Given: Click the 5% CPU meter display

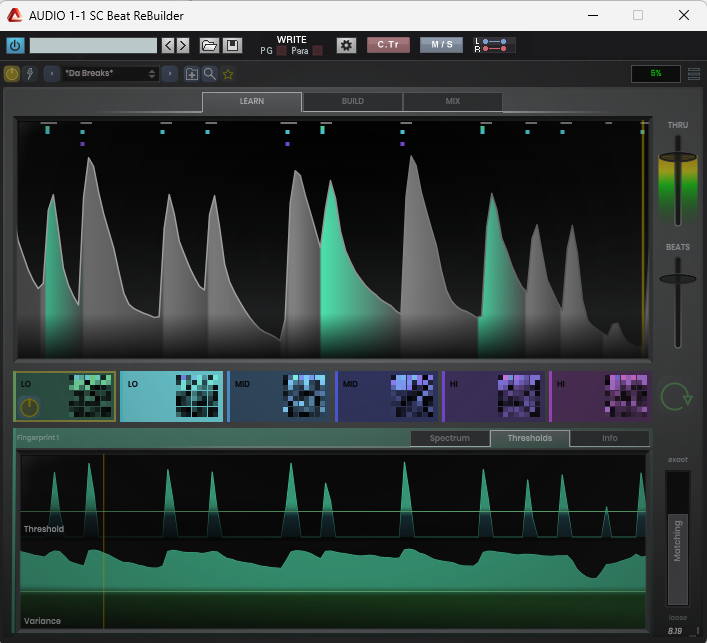Looking at the screenshot, I should [656, 73].
